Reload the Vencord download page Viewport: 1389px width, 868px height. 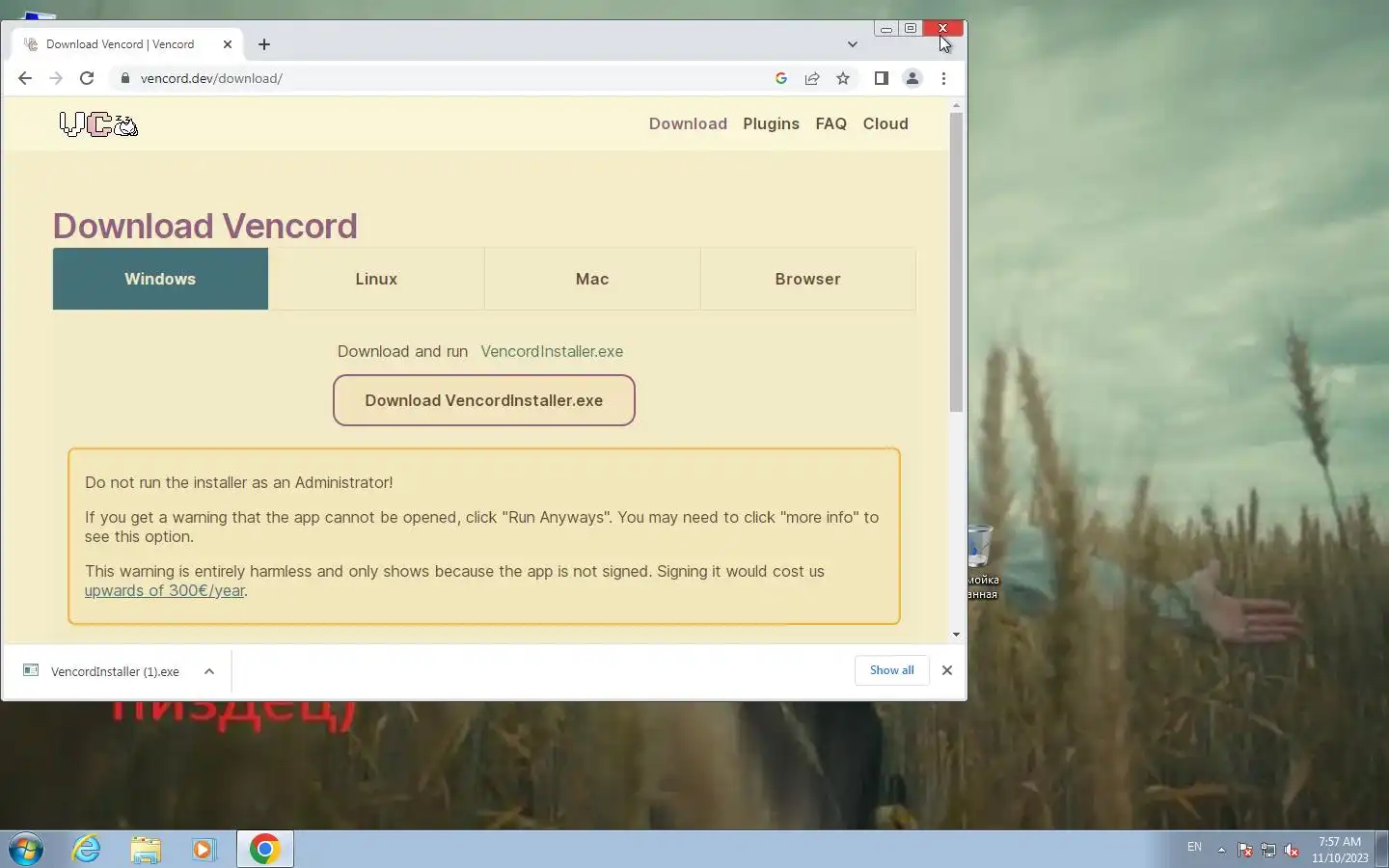coord(87,78)
